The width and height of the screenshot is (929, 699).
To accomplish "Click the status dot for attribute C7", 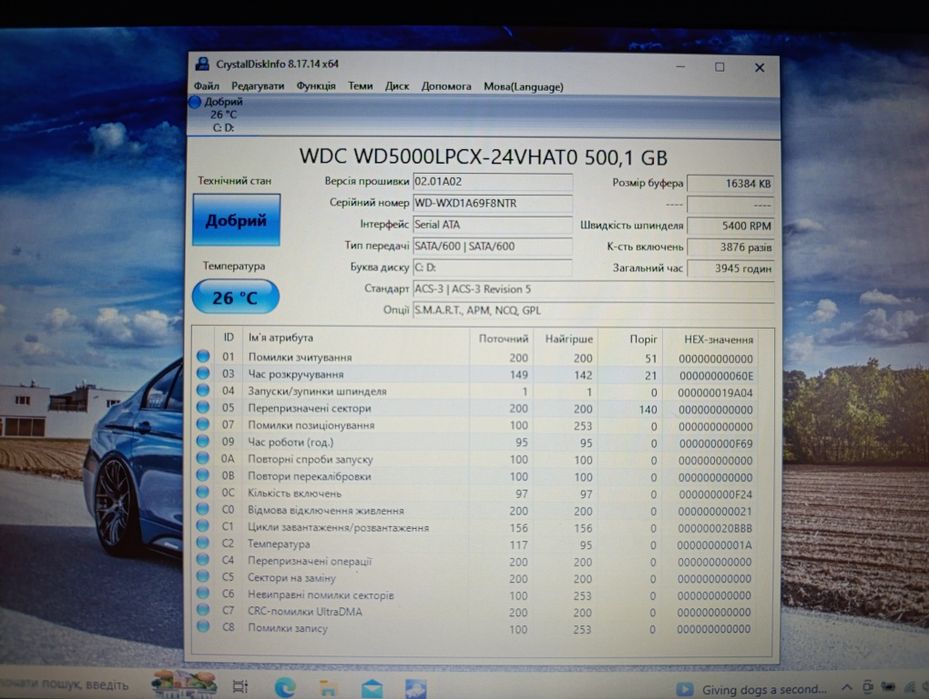I will (x=203, y=610).
